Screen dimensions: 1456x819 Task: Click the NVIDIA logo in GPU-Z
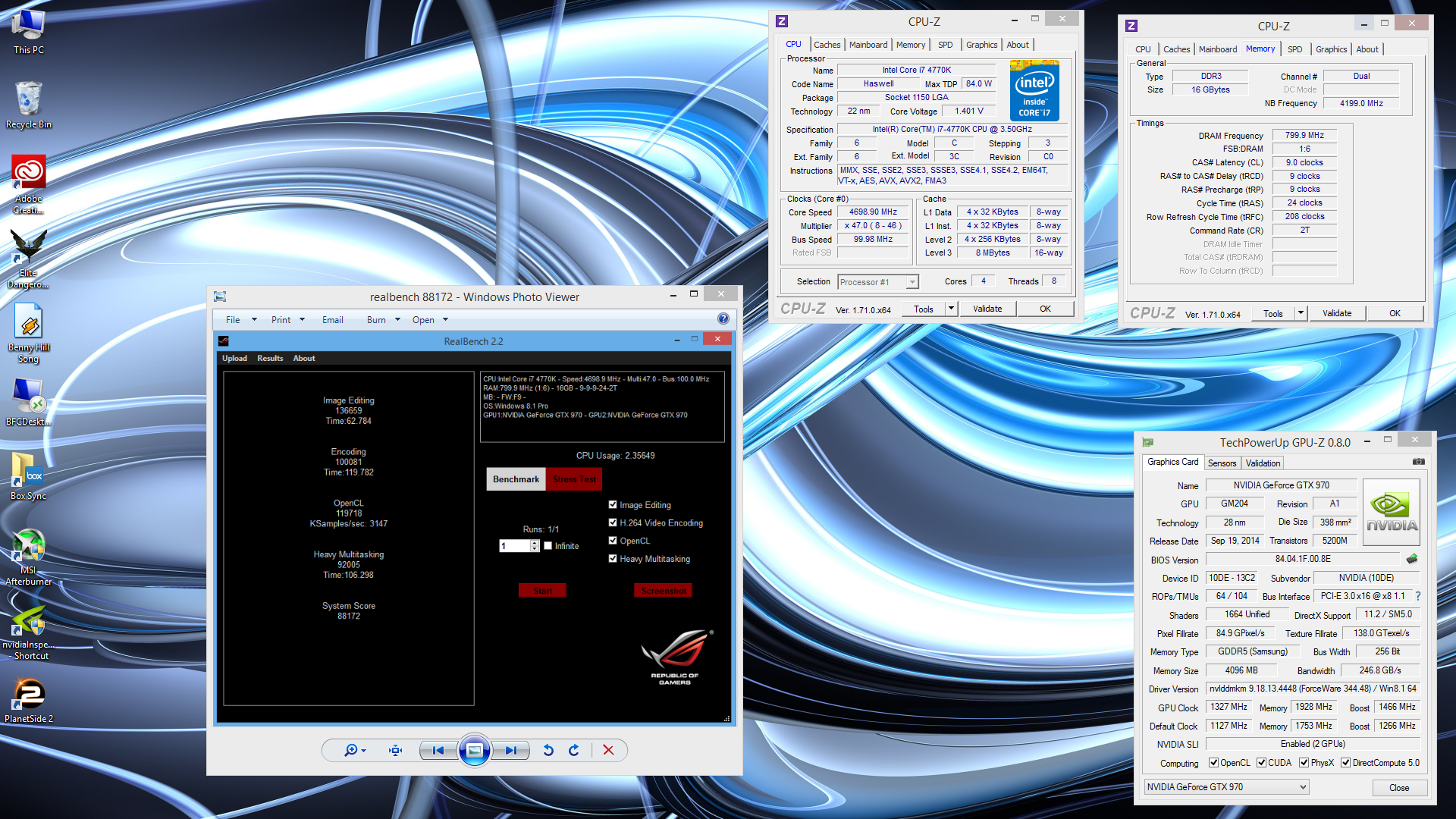pyautogui.click(x=1392, y=512)
